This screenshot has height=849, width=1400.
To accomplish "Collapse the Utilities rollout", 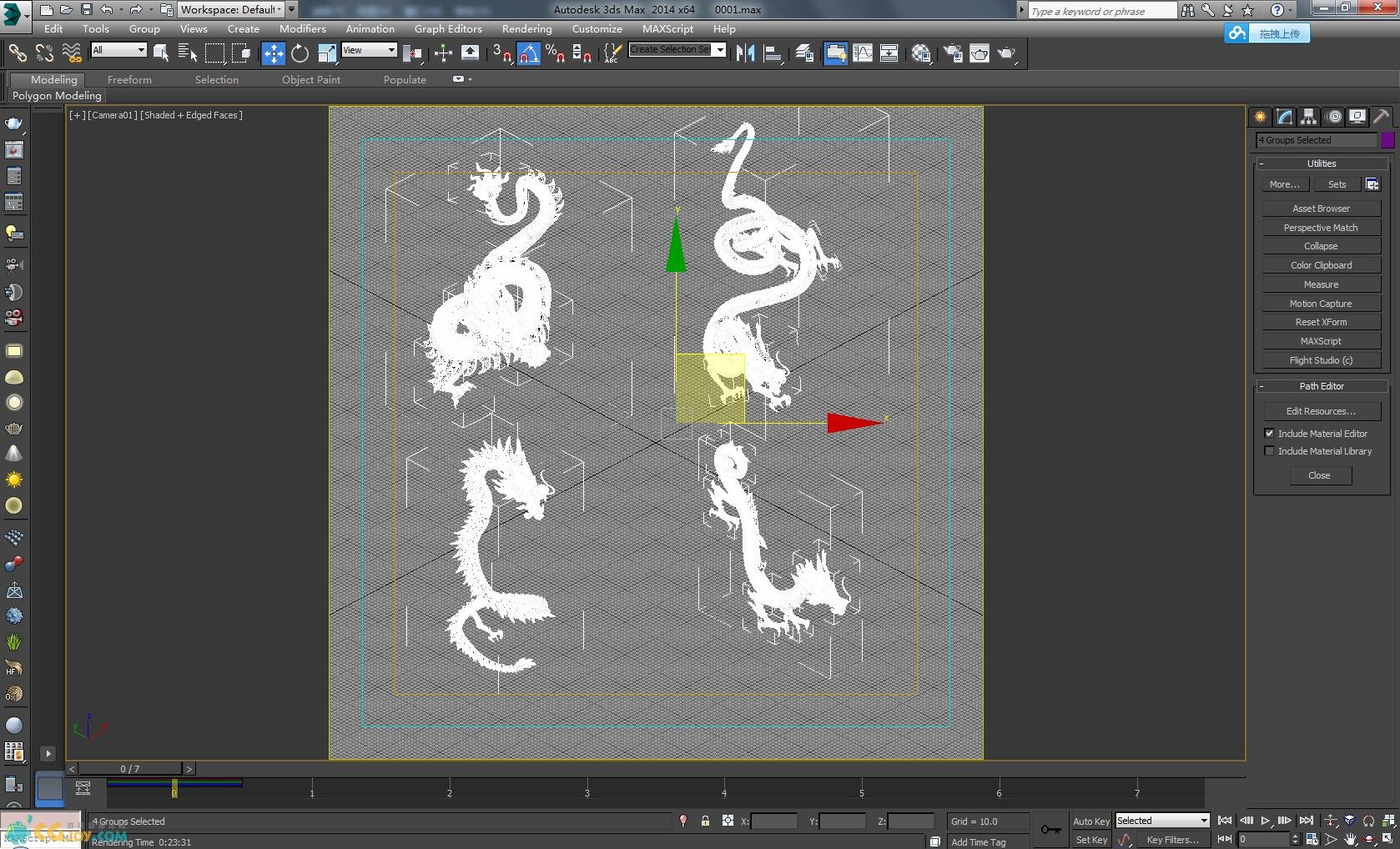I will coord(1322,163).
